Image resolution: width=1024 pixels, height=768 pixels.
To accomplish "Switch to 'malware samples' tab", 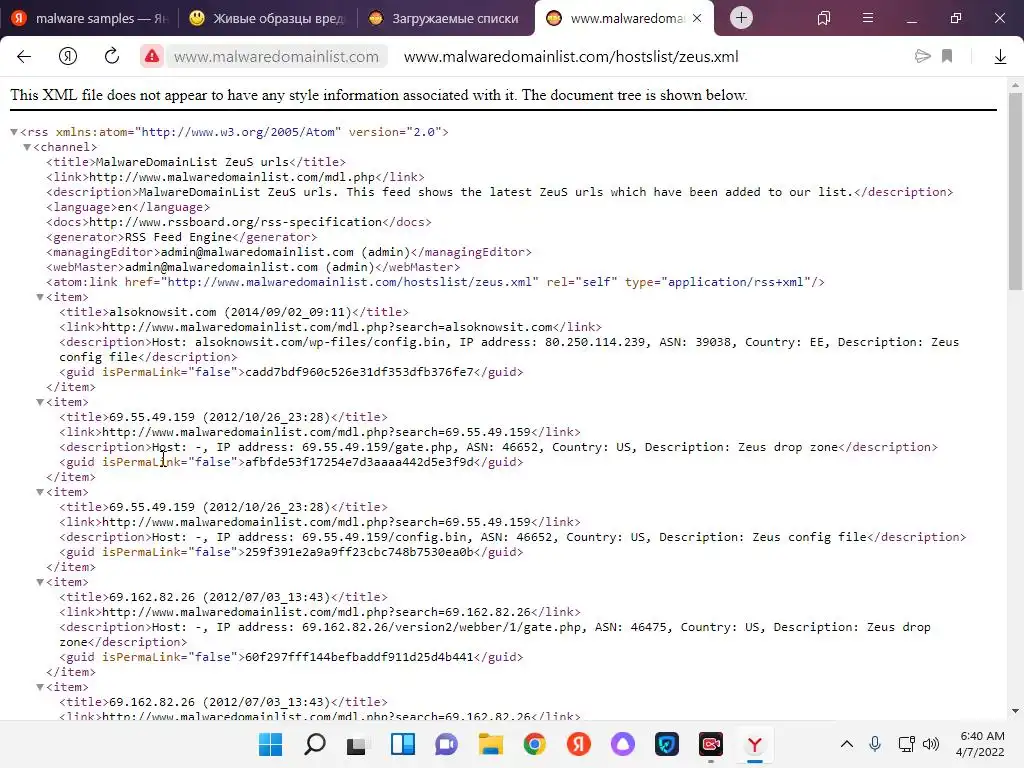I will 89,18.
